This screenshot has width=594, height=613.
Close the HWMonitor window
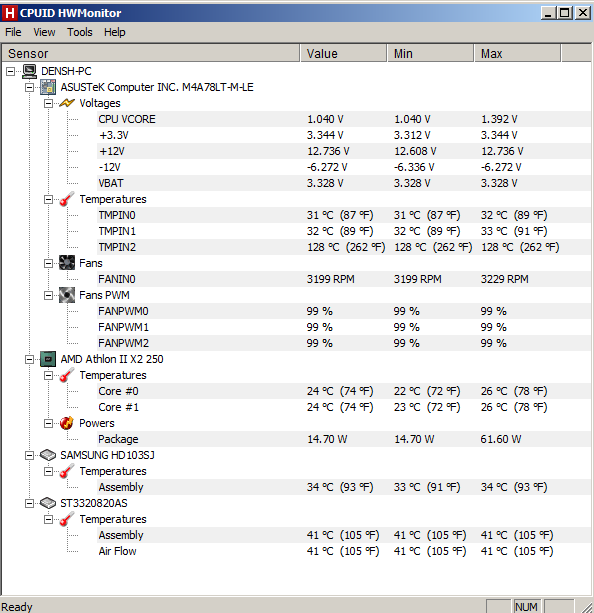coord(583,13)
